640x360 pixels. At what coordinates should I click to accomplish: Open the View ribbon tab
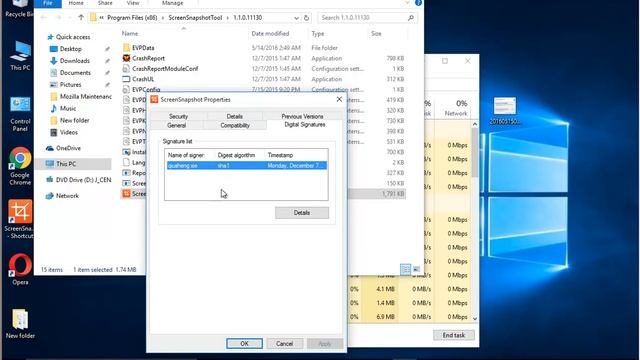[133, 3]
